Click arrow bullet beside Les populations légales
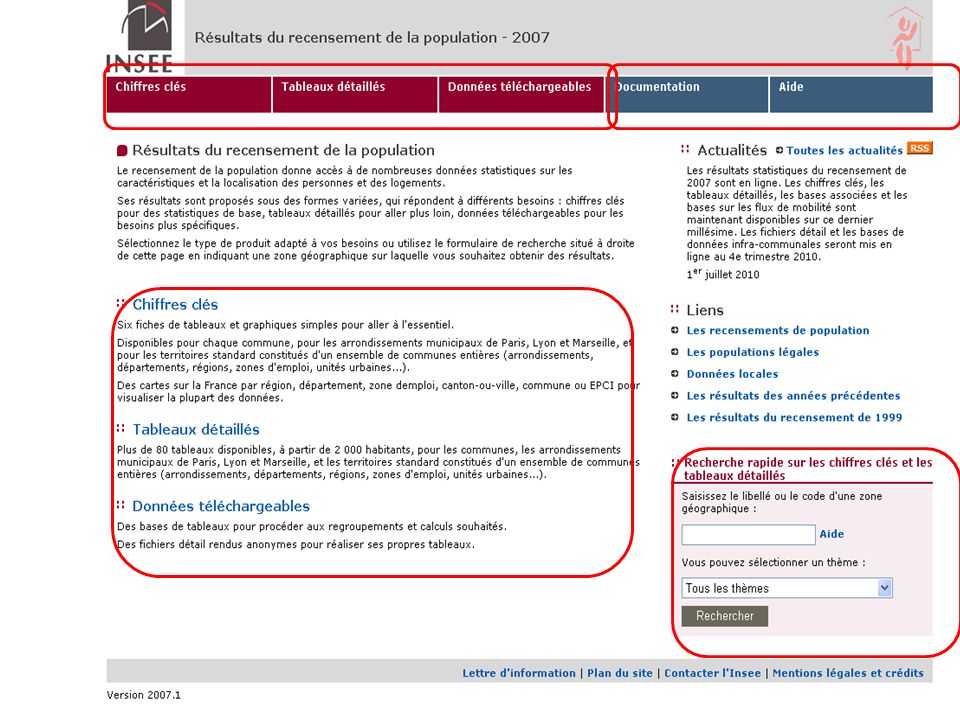 click(x=675, y=352)
